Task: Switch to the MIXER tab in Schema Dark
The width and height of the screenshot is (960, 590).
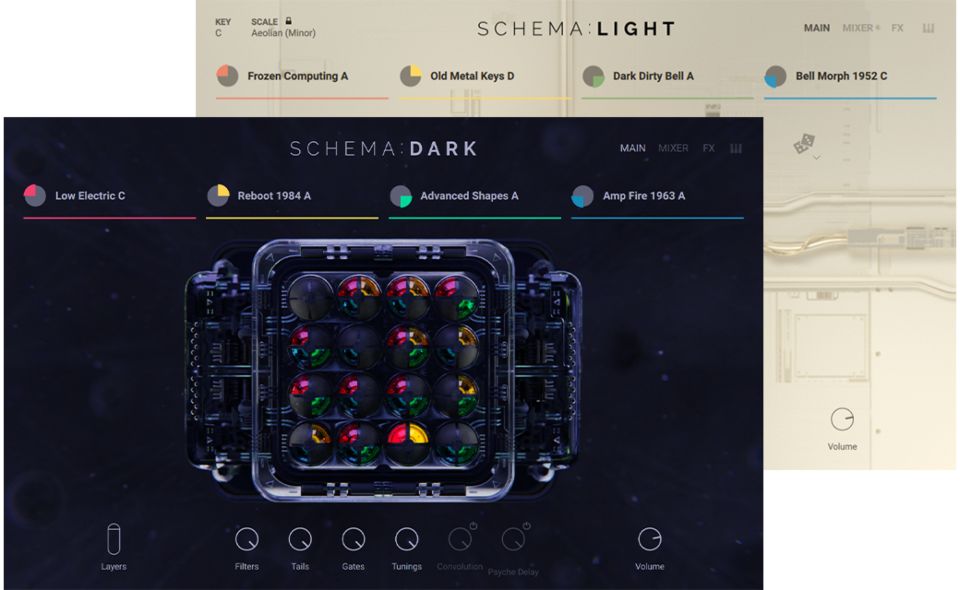Action: tap(673, 148)
